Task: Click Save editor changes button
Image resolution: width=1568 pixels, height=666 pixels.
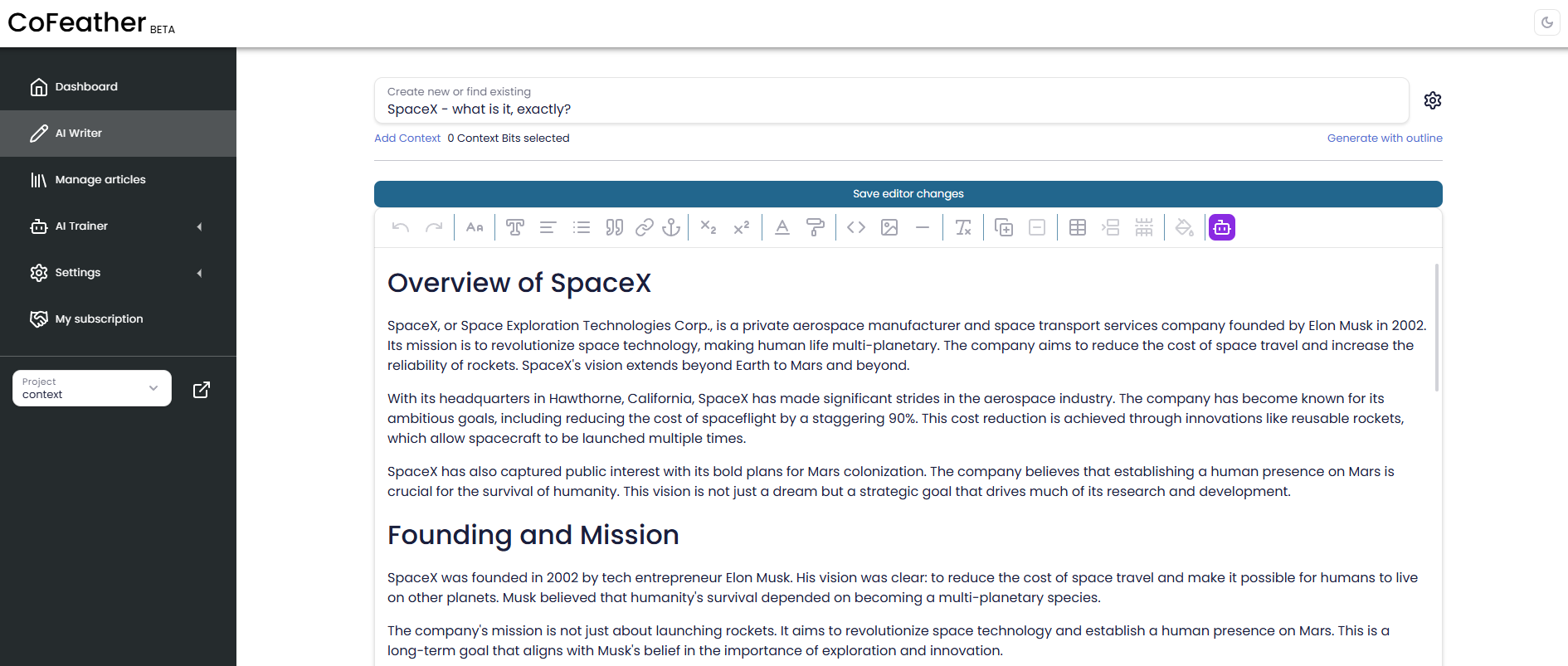Action: (x=908, y=194)
